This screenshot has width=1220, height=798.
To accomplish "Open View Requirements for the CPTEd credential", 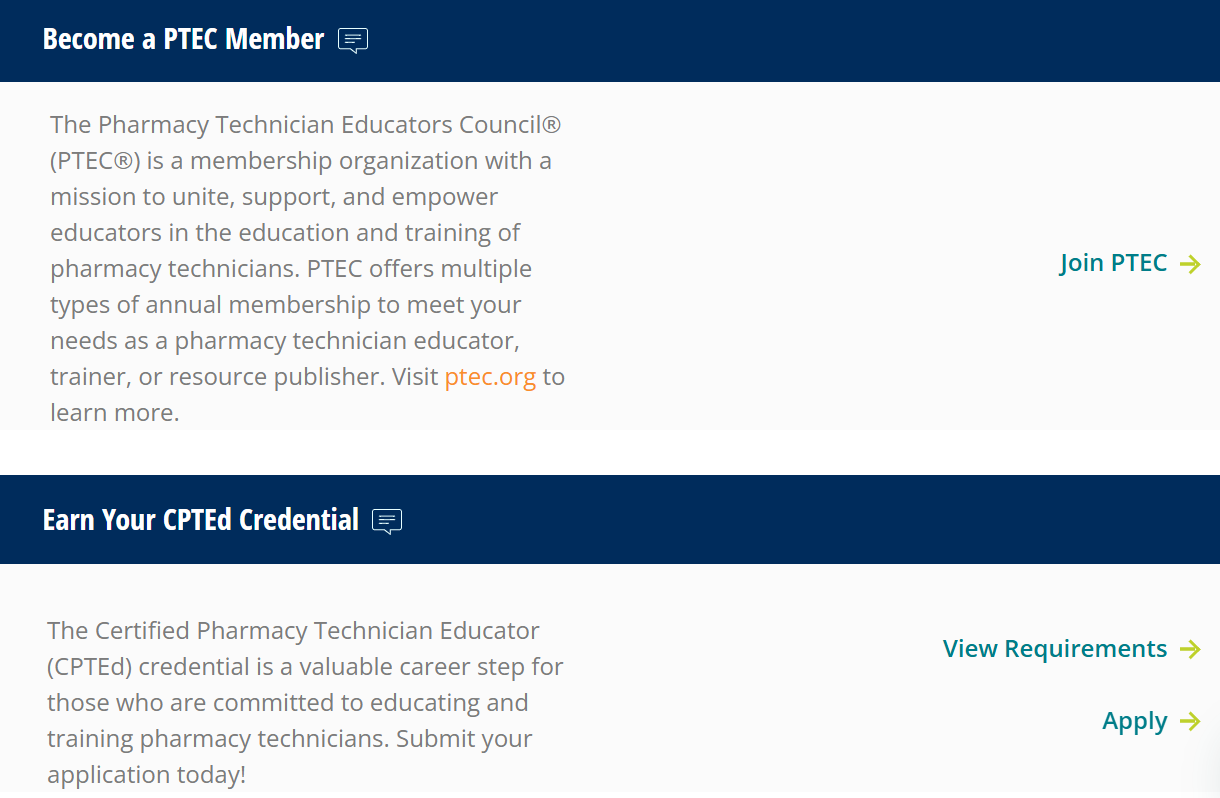I will (1054, 648).
